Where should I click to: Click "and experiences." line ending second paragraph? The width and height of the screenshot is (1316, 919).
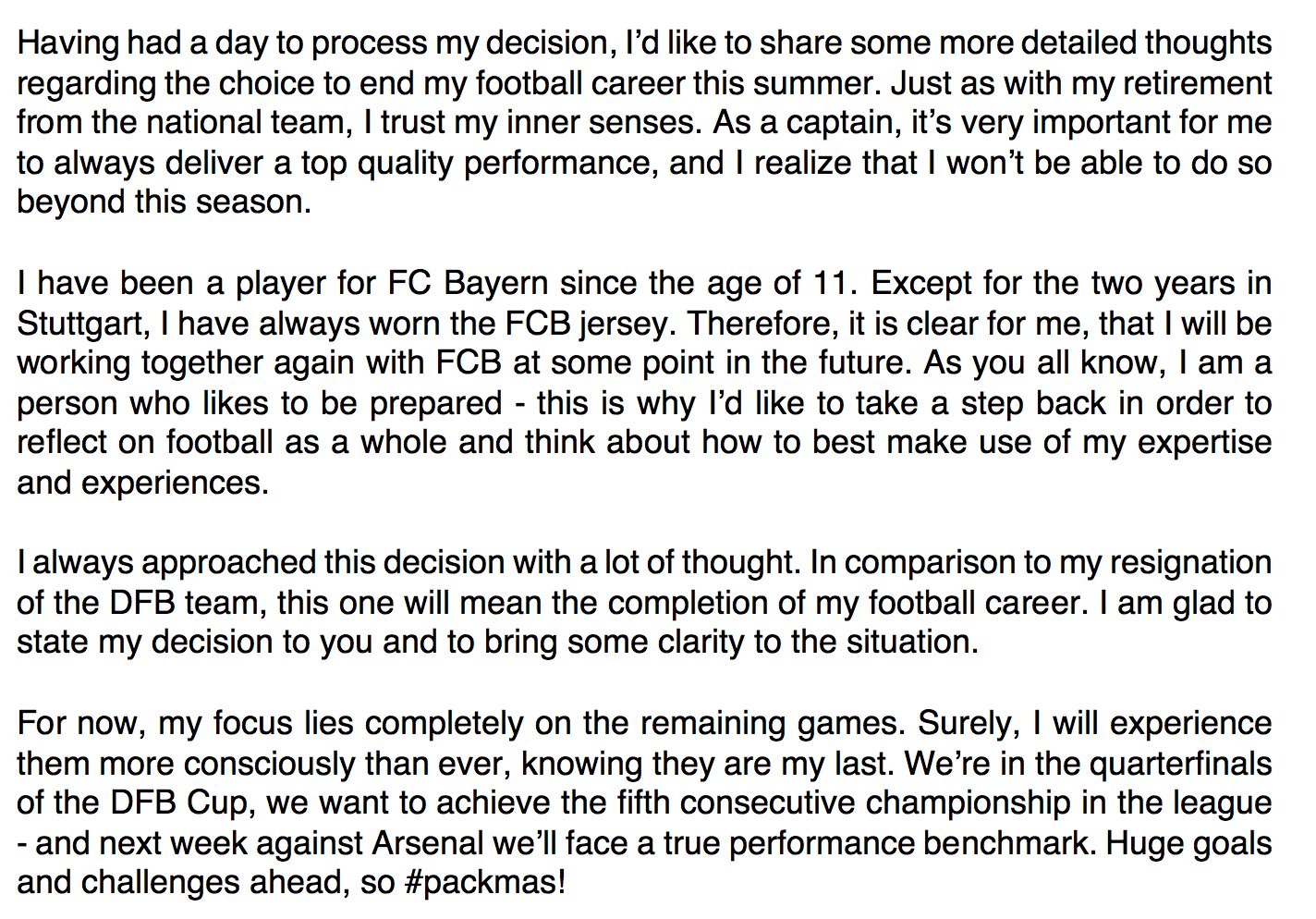coord(143,484)
